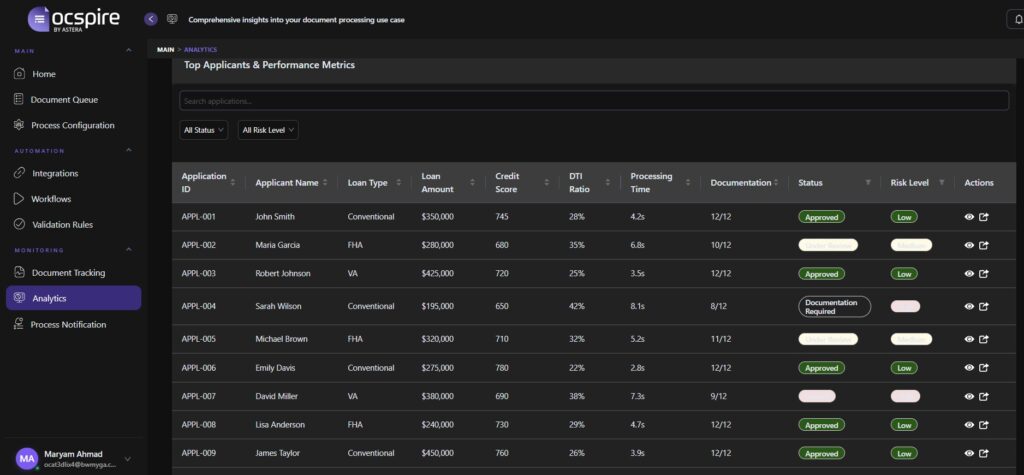This screenshot has height=475, width=1024.
Task: Click the APPL-007 application ID
Action: (199, 397)
